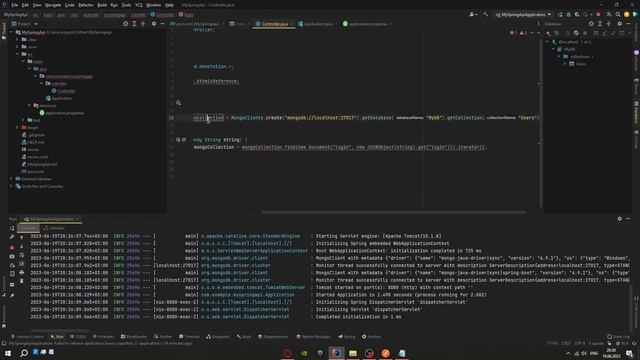Viewport: 640px width, 360px height.
Task: Select Application class in project tree
Action: tap(59, 98)
